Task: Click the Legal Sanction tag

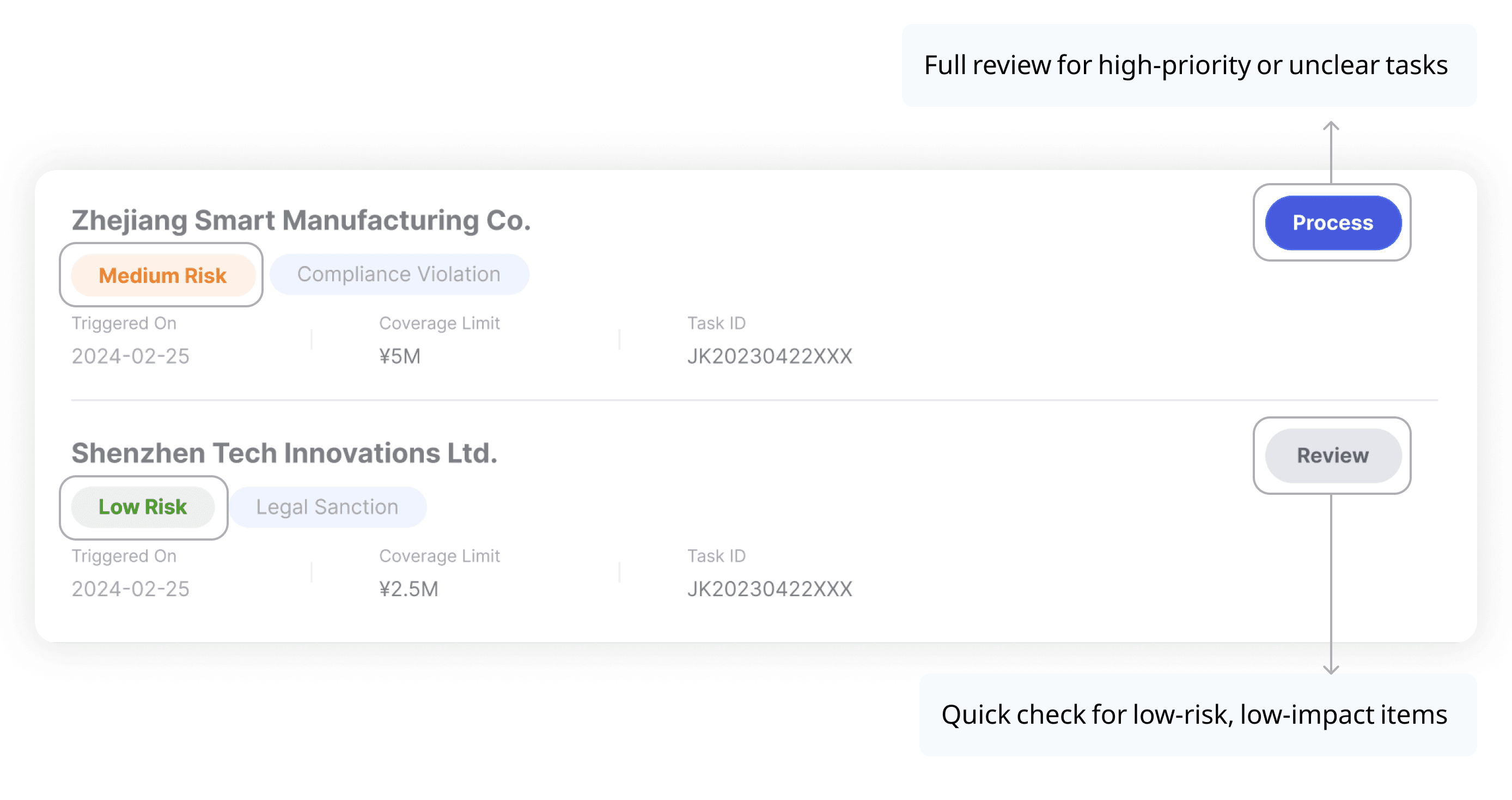Action: click(327, 507)
